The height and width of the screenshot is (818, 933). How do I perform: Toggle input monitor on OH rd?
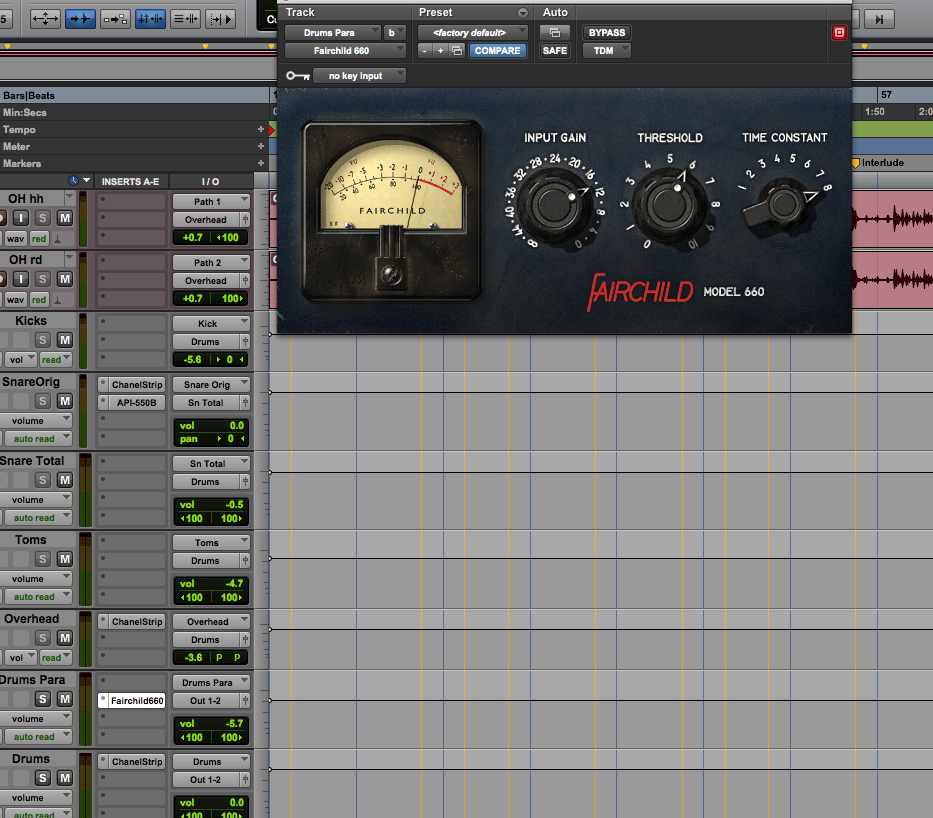(21, 279)
